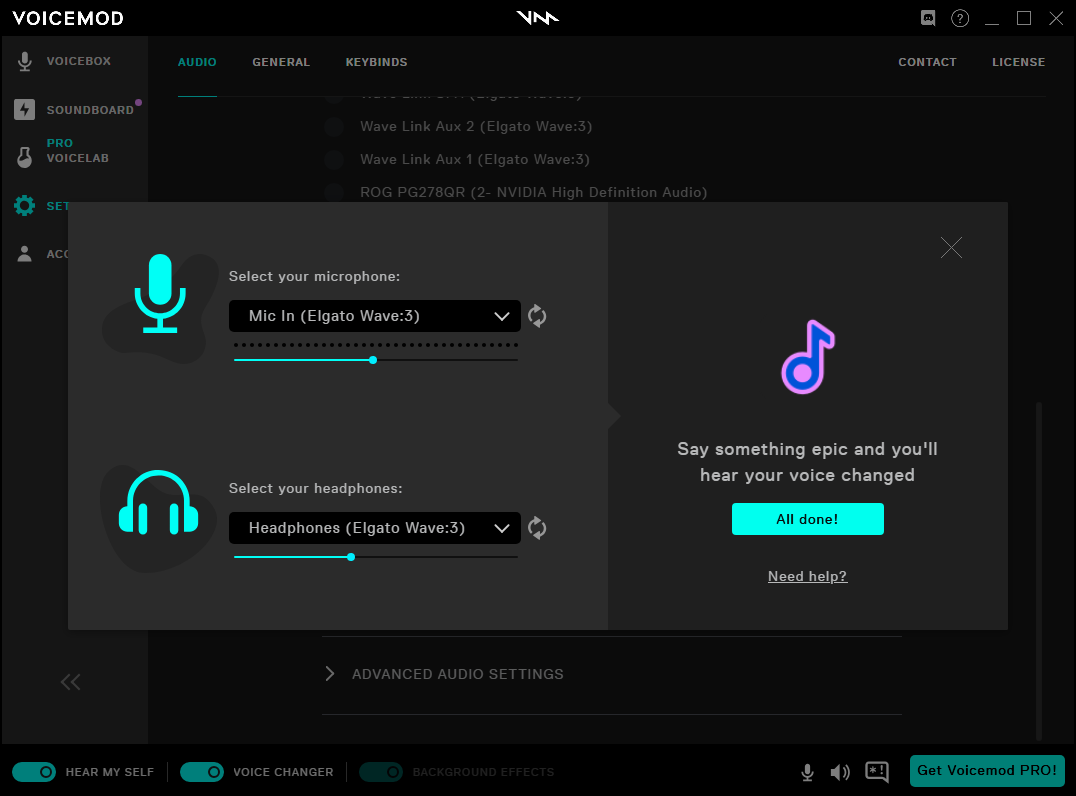Click the refresh icon beside microphone dropdown

537,316
